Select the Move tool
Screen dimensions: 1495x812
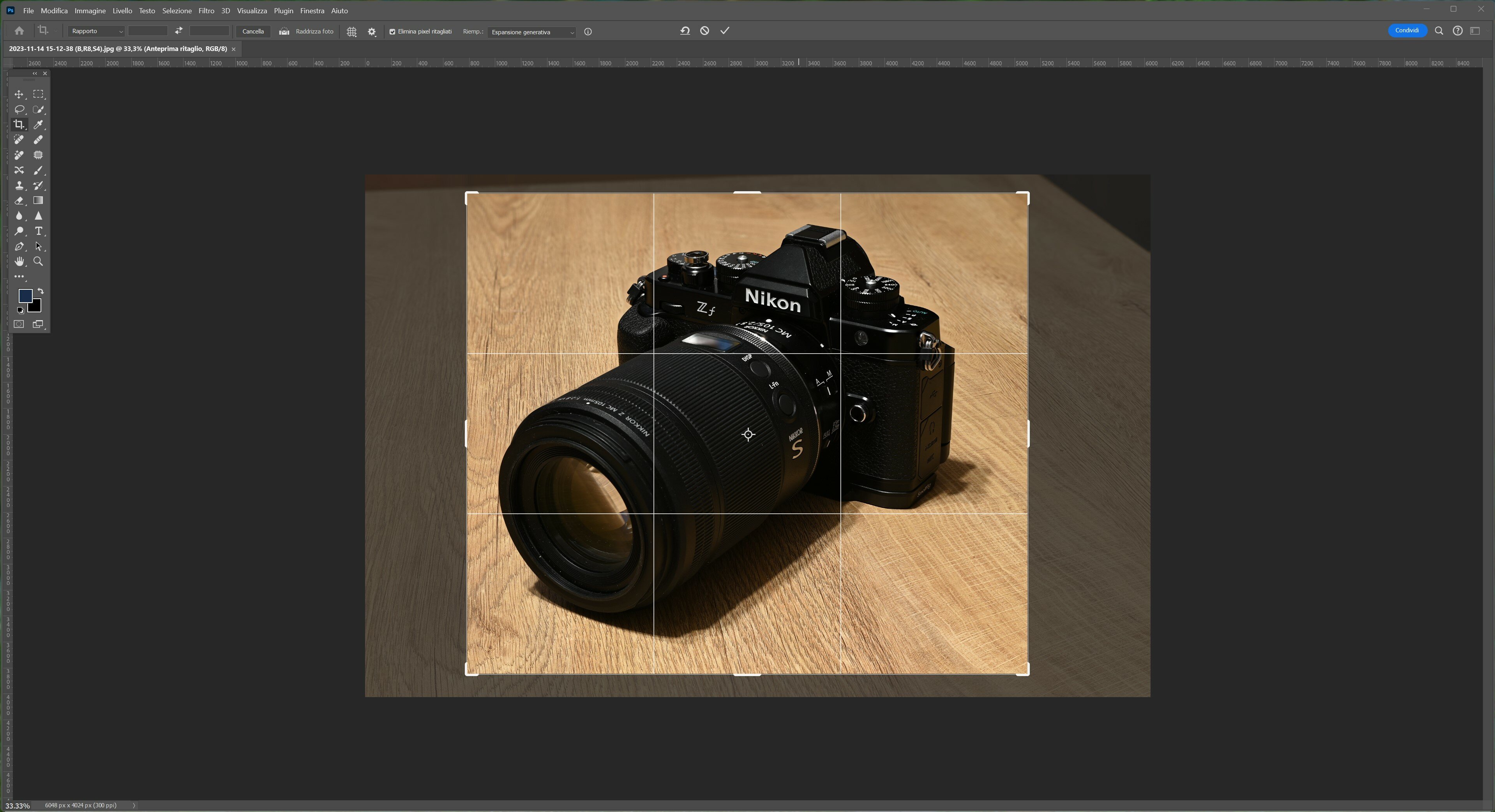pos(19,94)
